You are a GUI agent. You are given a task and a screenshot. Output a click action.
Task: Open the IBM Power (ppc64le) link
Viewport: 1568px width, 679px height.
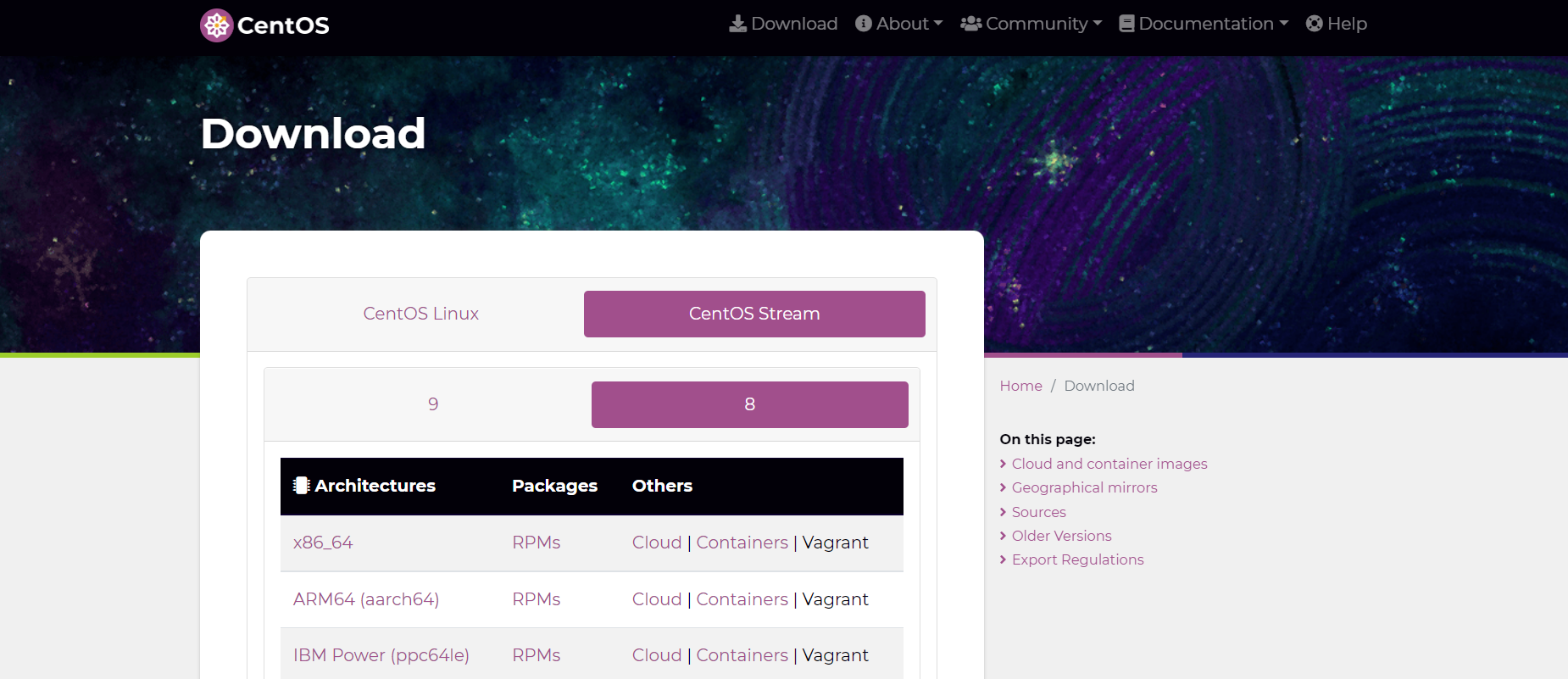click(381, 655)
